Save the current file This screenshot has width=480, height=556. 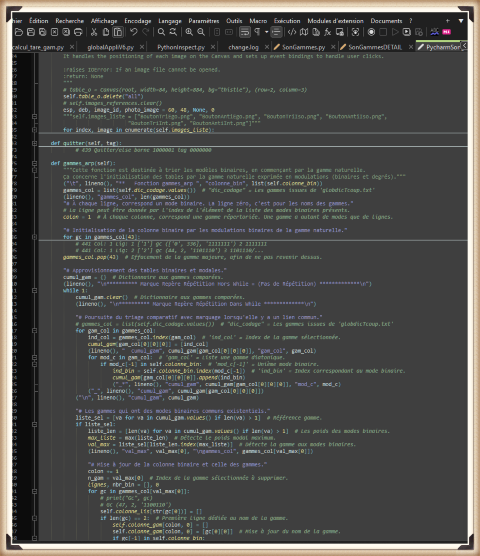pos(31,32)
